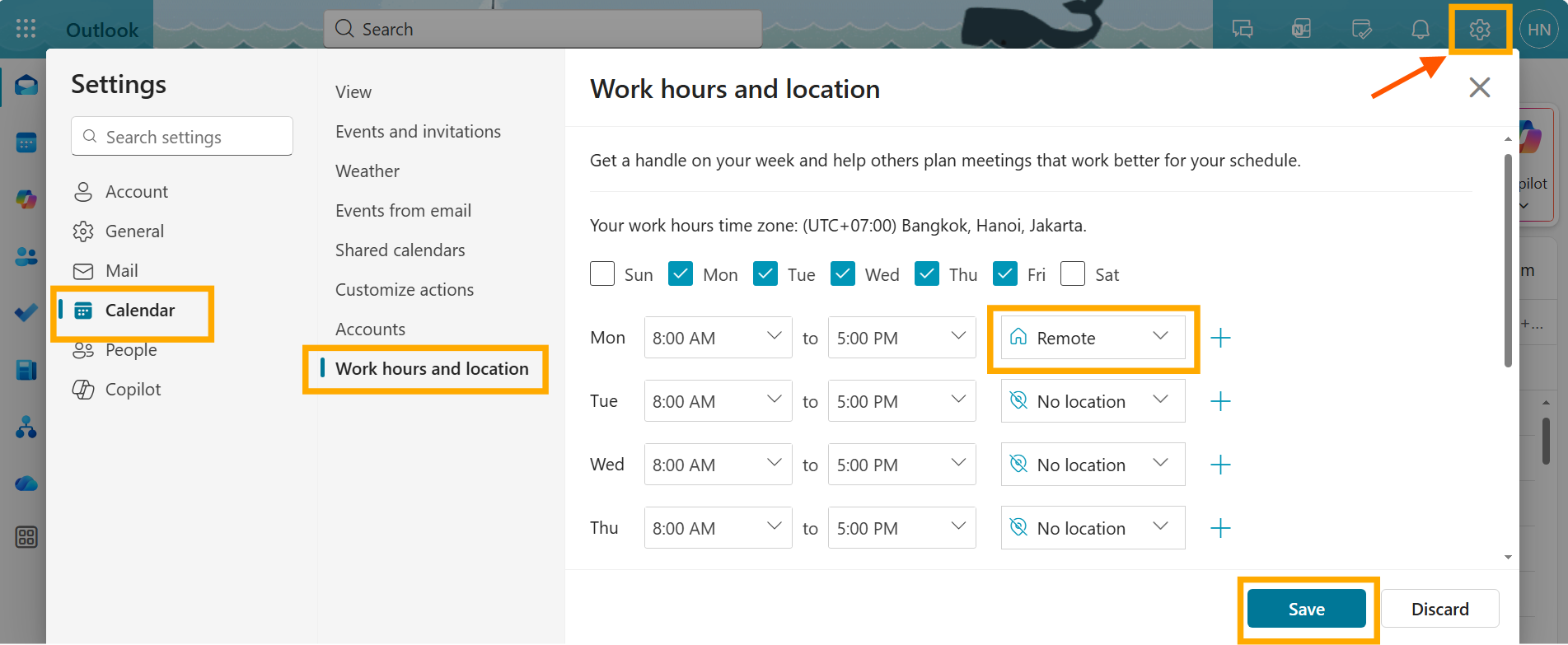Open the My Day icon in header

coord(1362,30)
